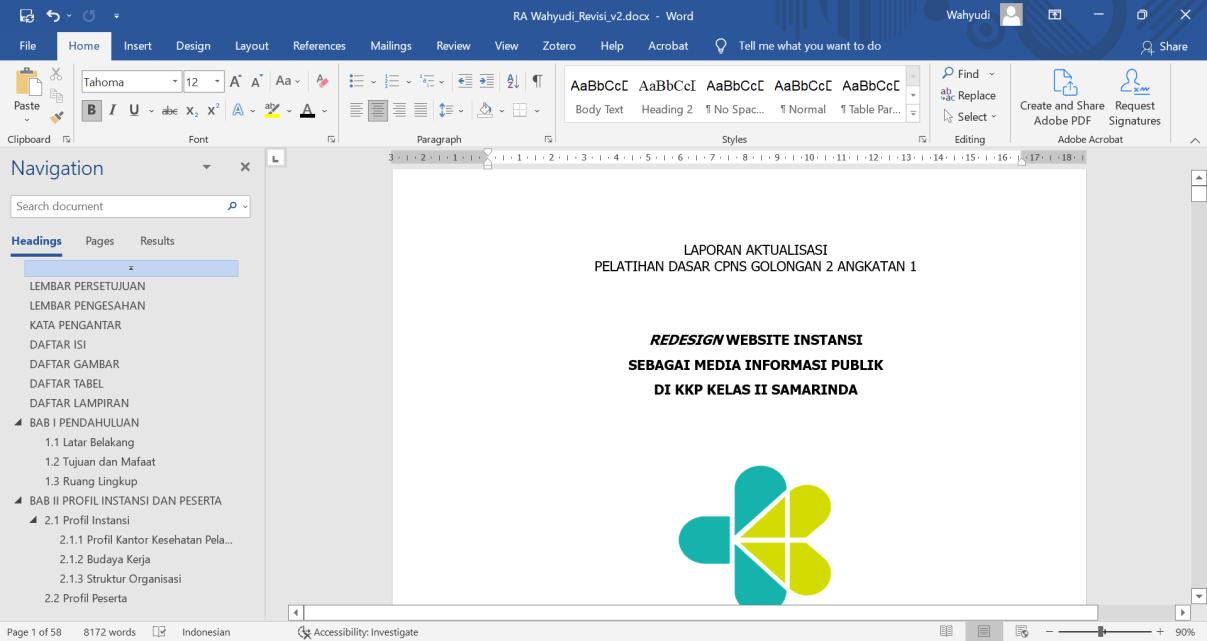Toggle Show/Hide paragraph marks
This screenshot has height=641, width=1207.
click(538, 82)
